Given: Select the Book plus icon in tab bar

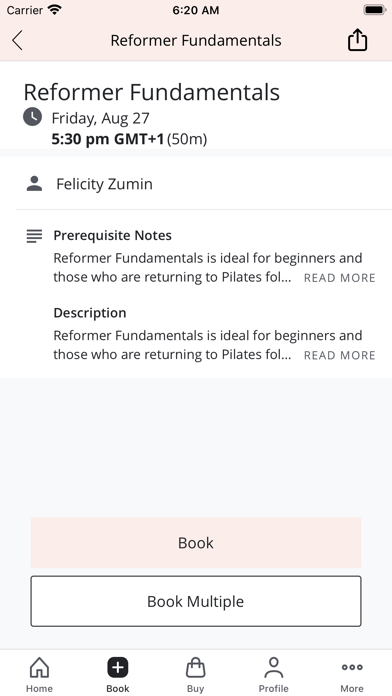Looking at the screenshot, I should click(118, 667).
